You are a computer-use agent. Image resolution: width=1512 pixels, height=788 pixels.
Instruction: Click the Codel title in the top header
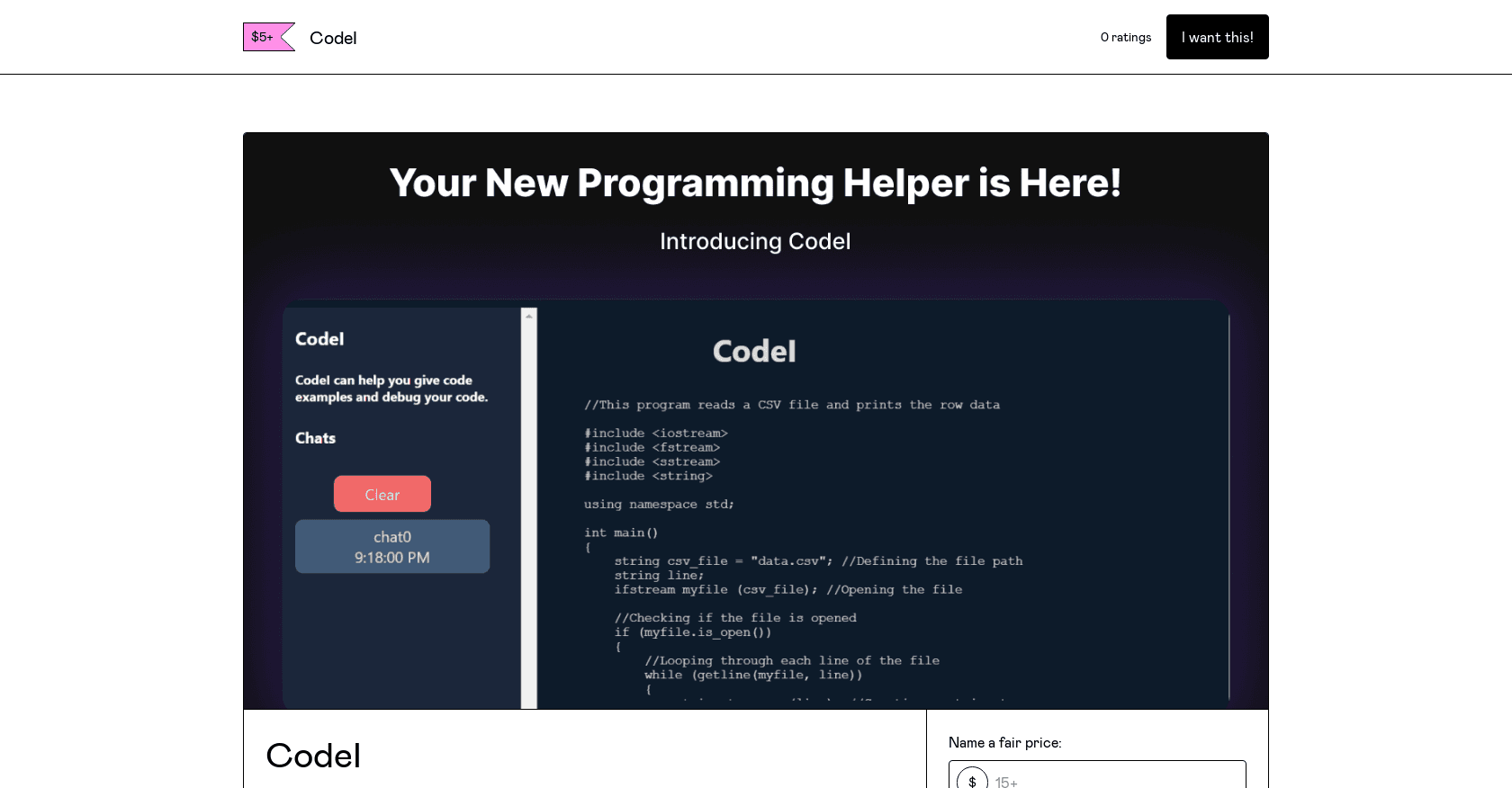tap(333, 38)
